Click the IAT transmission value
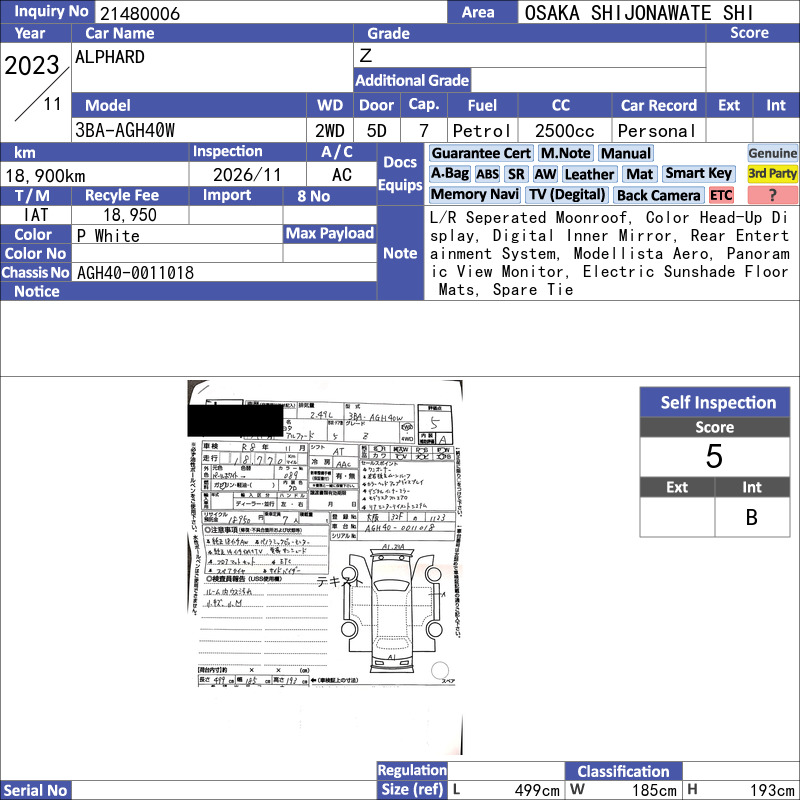The width and height of the screenshot is (800, 800). coord(36,215)
